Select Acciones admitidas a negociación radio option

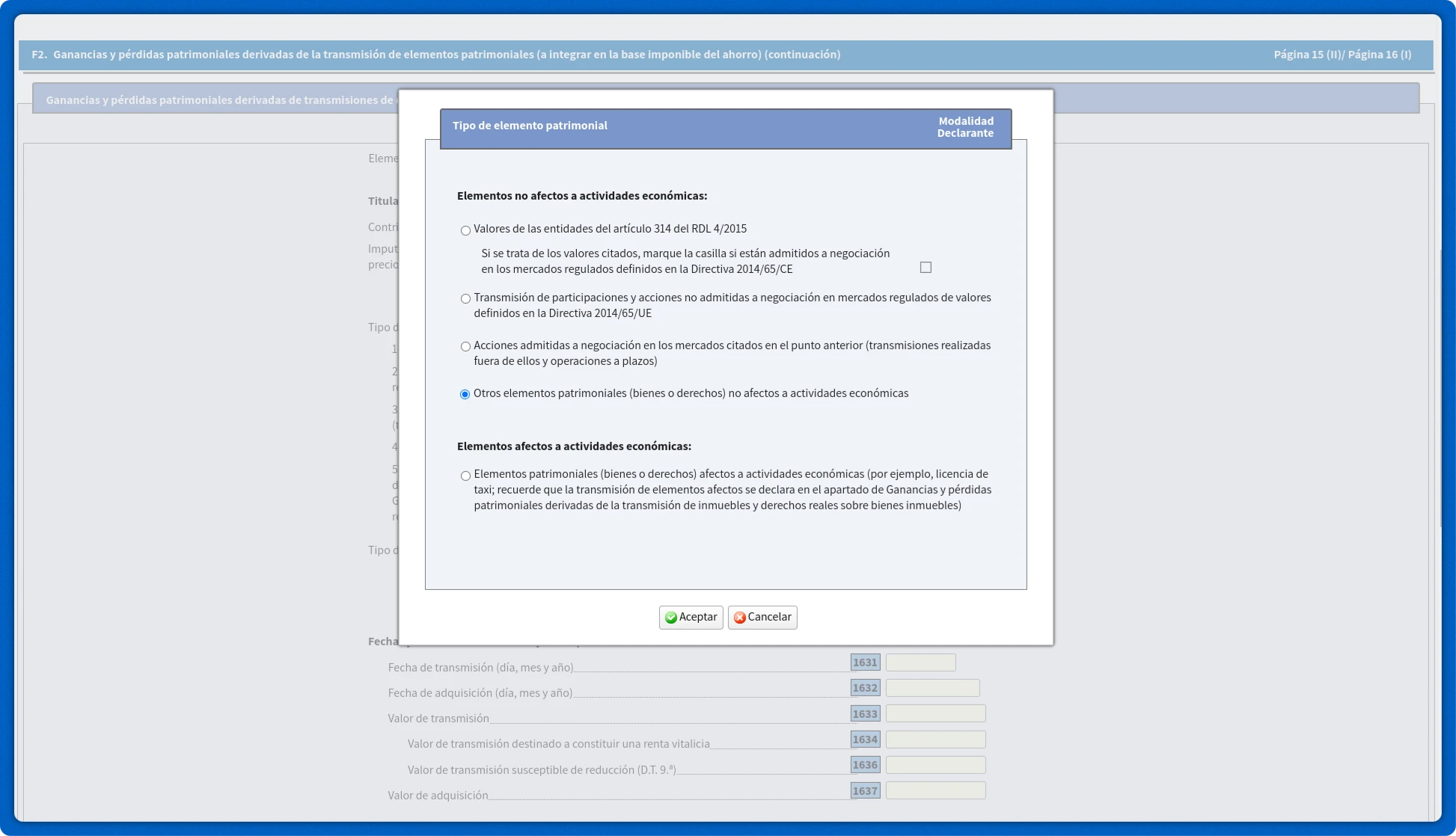(x=465, y=347)
